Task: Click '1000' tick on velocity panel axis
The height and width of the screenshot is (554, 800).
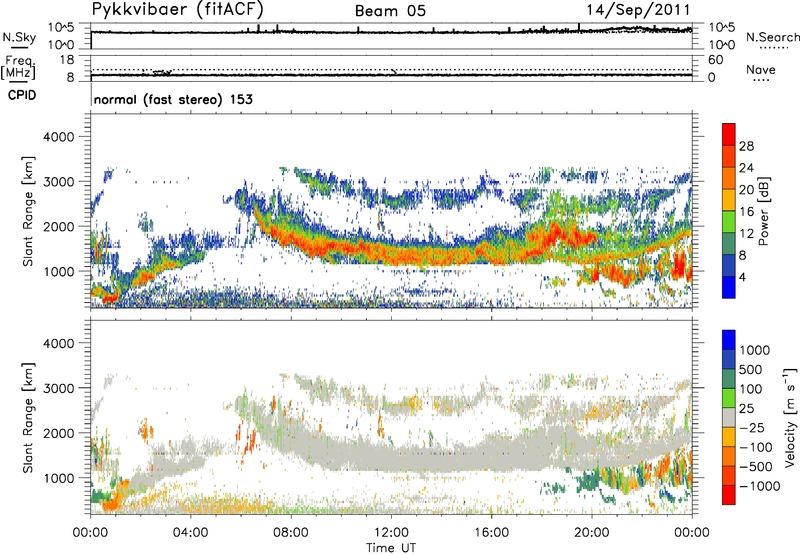Action: point(58,479)
